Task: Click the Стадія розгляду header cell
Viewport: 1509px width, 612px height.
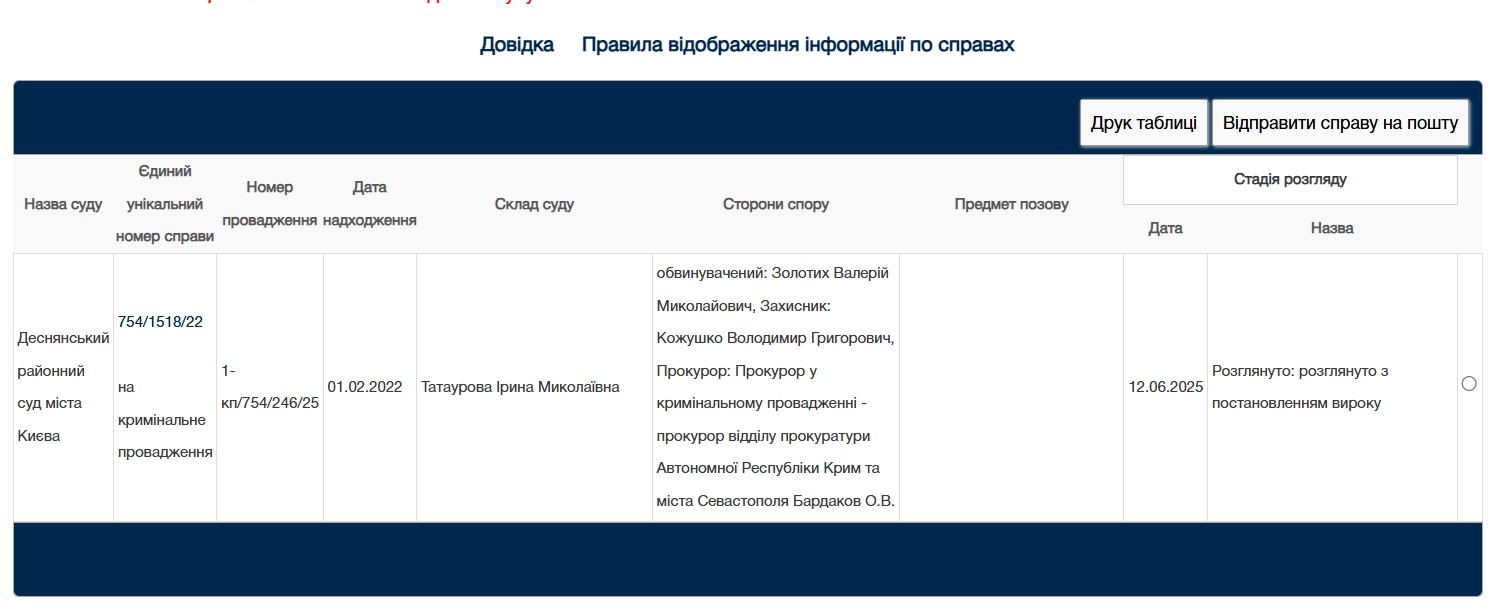Action: (1290, 180)
